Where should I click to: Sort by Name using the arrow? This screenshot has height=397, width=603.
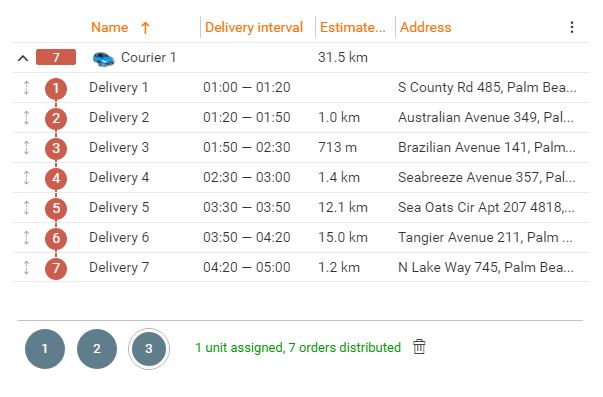145,28
